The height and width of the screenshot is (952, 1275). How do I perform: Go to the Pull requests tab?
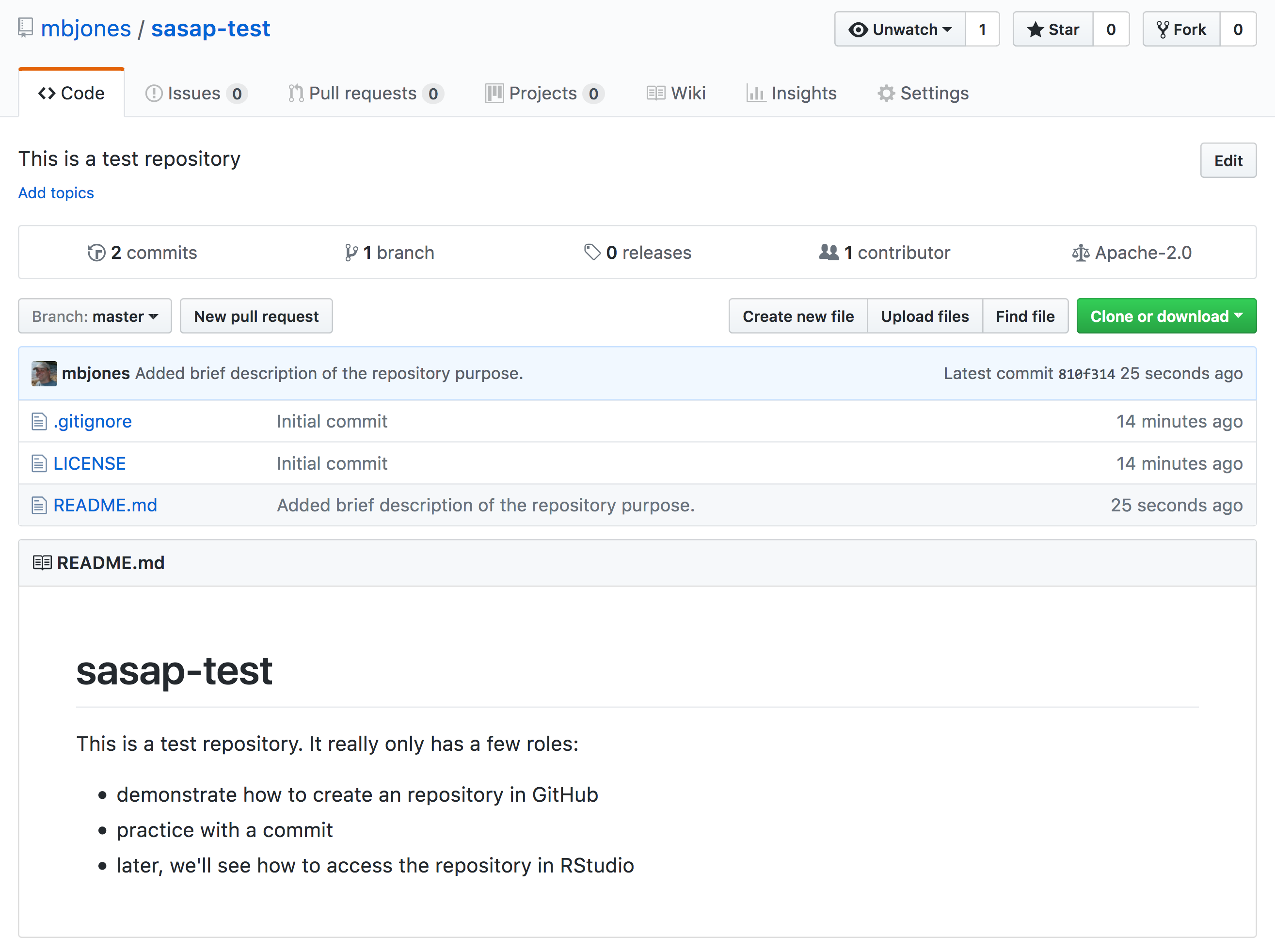pyautogui.click(x=366, y=94)
